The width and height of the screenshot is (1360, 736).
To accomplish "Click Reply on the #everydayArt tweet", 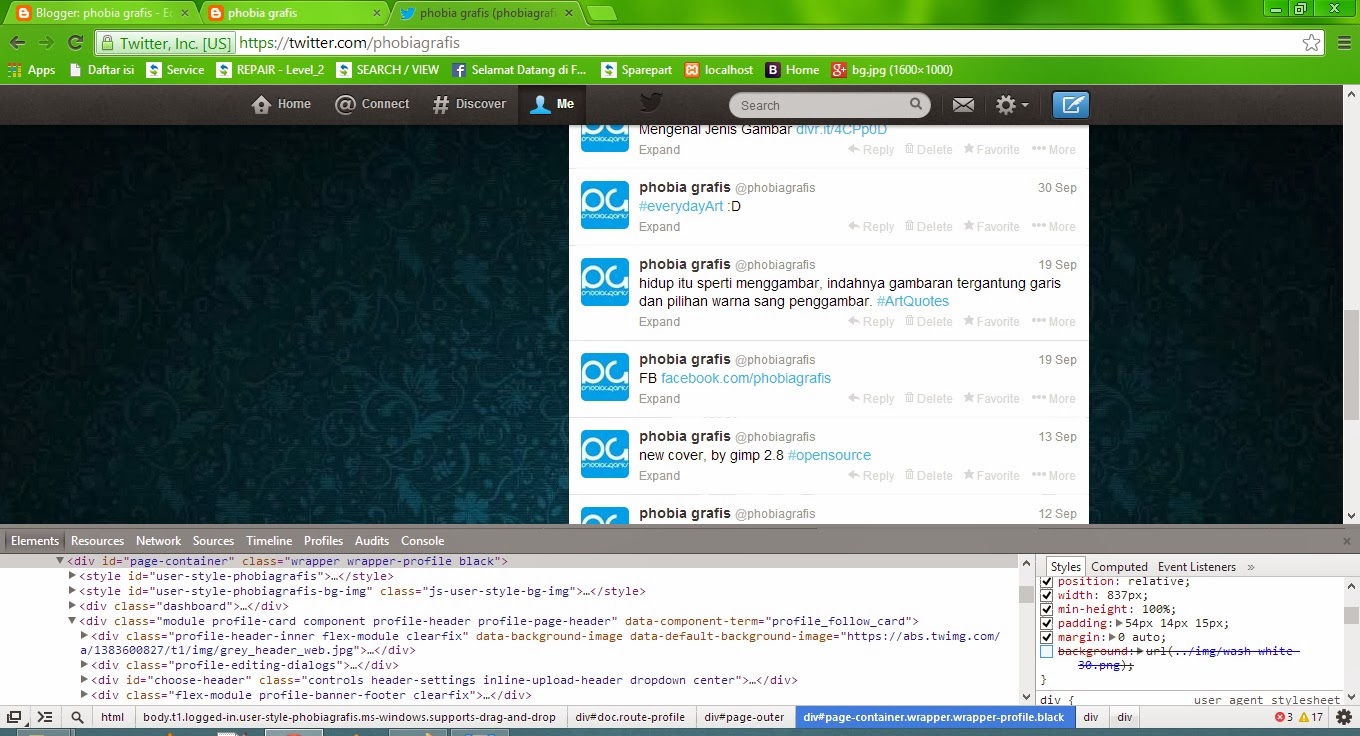I will tap(871, 227).
